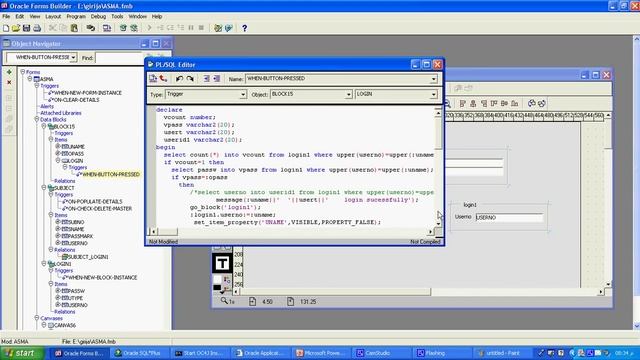Click the Redo arrow in PL/SQL Editor
Image resolution: width=640 pixels, height=360 pixels.
(190, 78)
